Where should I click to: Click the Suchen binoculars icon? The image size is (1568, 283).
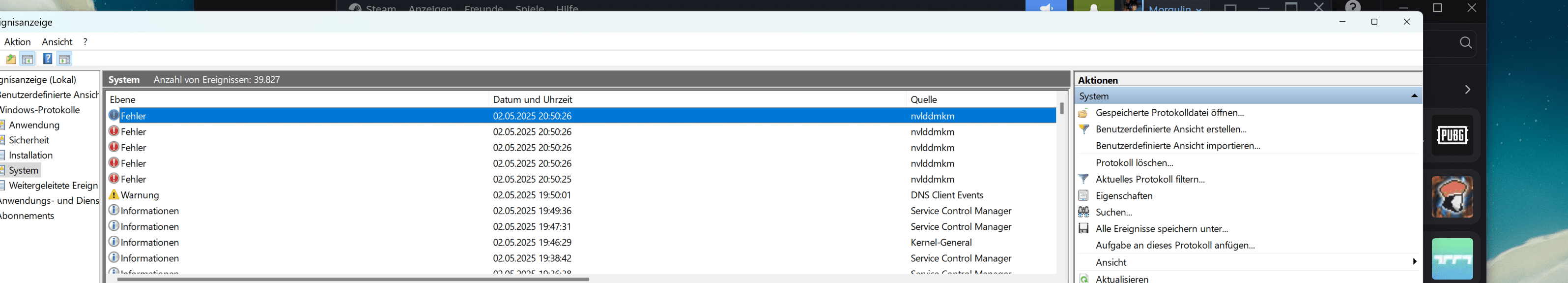click(1083, 212)
